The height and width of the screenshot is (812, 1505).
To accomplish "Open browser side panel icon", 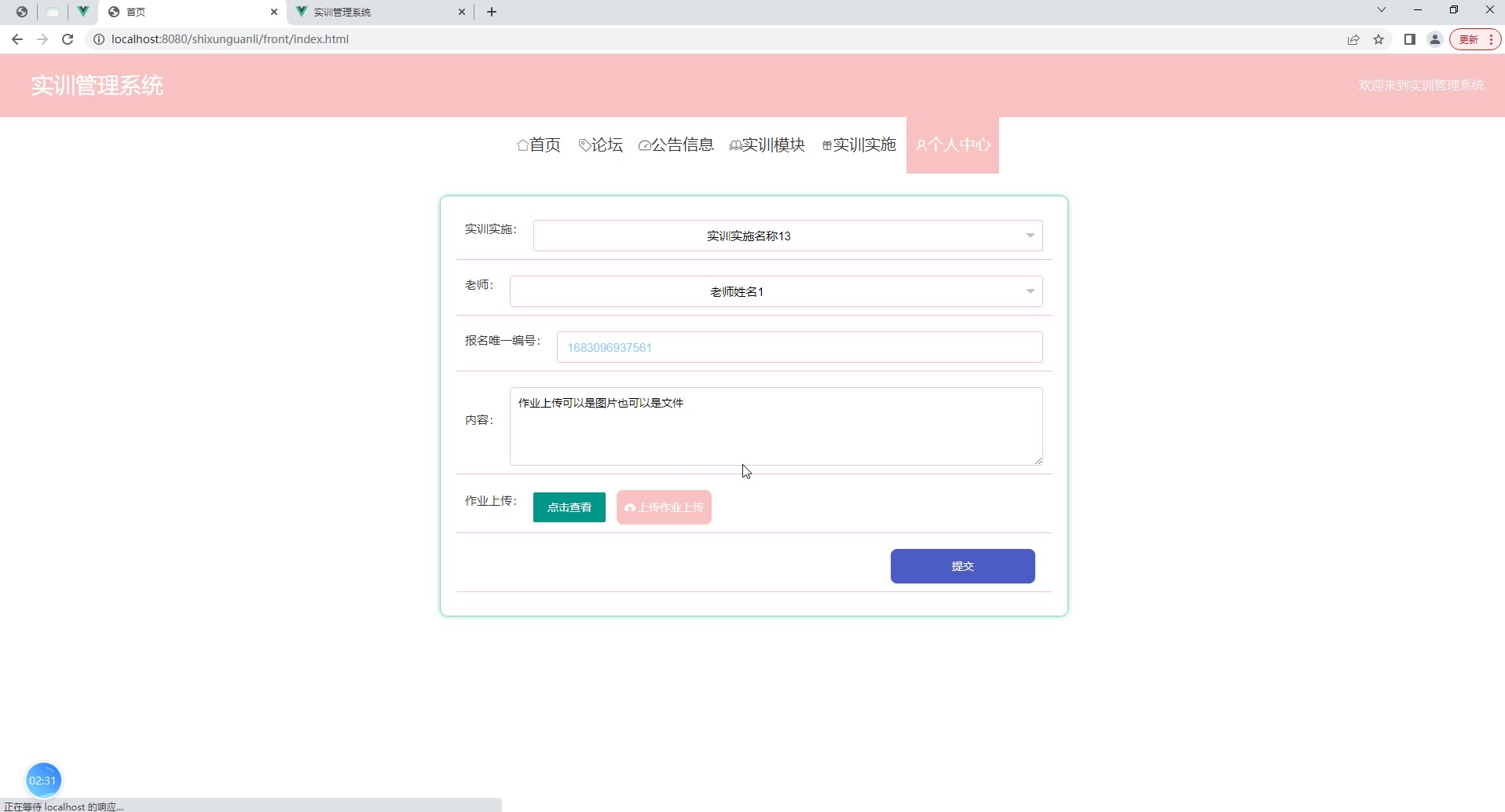I will tap(1409, 39).
